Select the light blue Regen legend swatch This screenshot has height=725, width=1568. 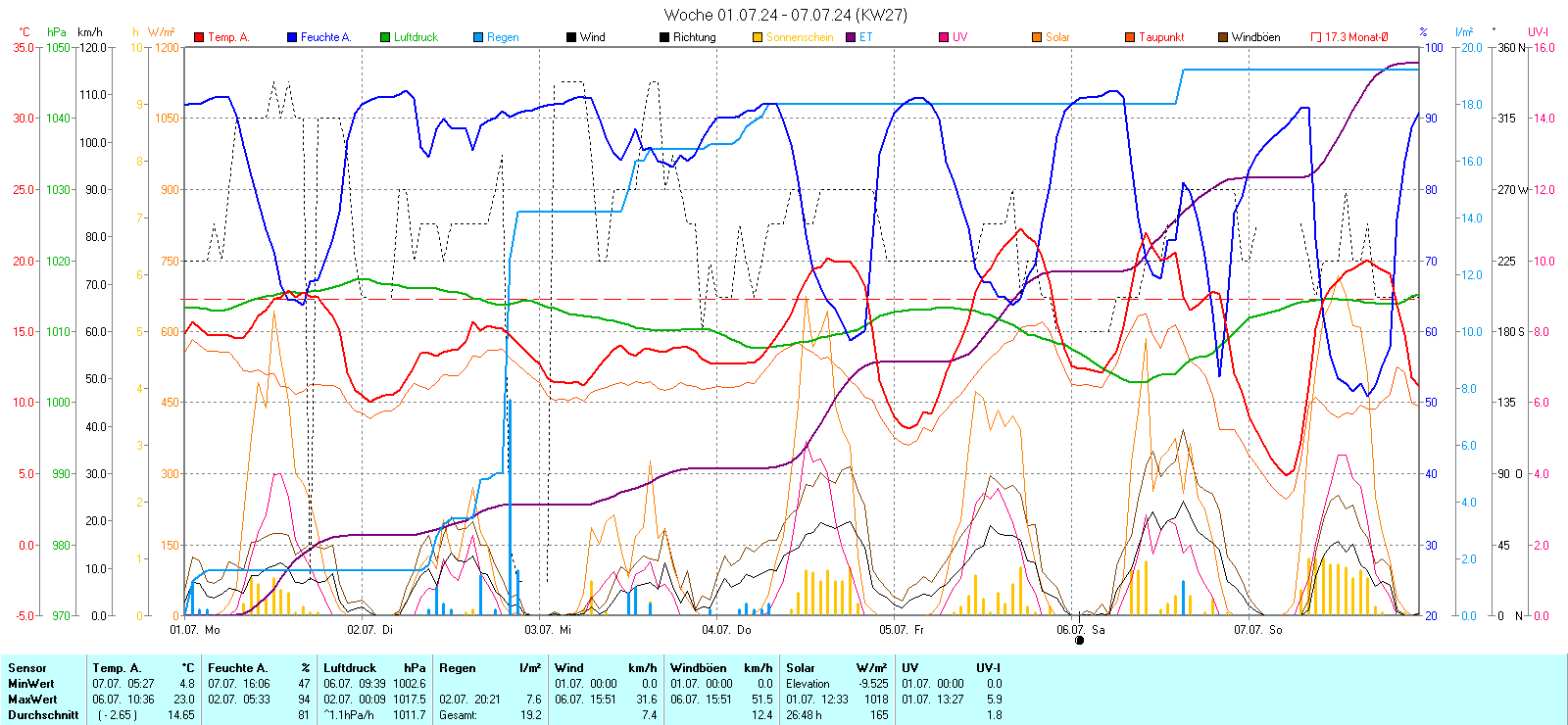point(478,37)
